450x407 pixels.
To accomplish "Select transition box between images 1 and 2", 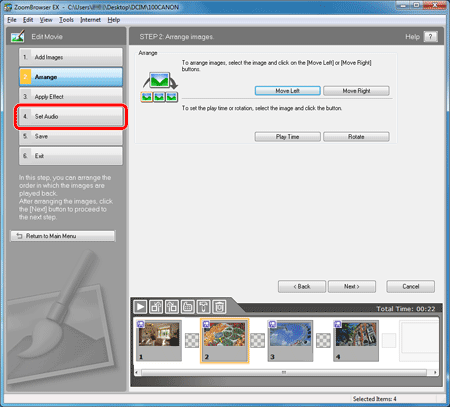I will coord(192,340).
